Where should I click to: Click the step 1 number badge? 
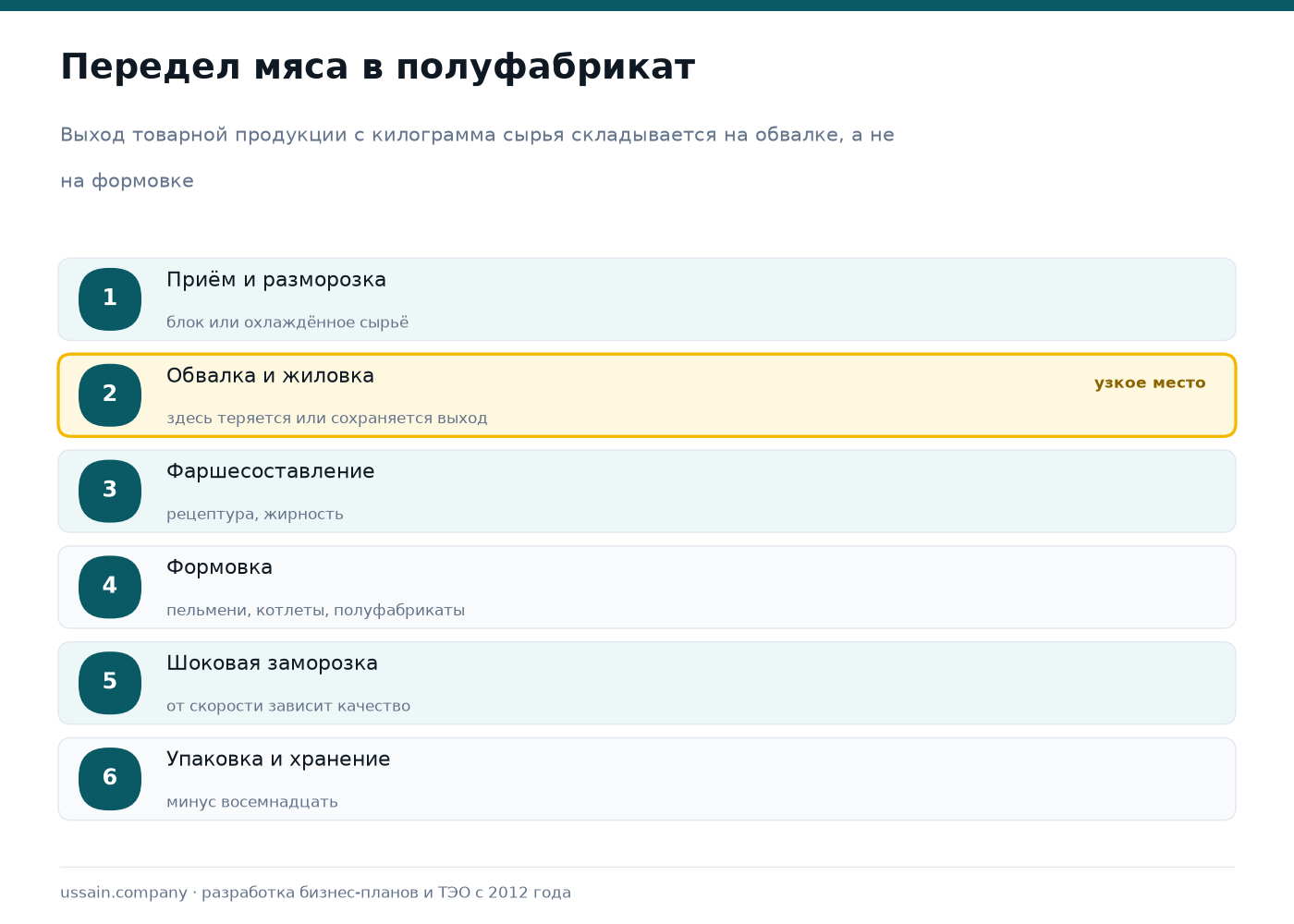(x=110, y=299)
